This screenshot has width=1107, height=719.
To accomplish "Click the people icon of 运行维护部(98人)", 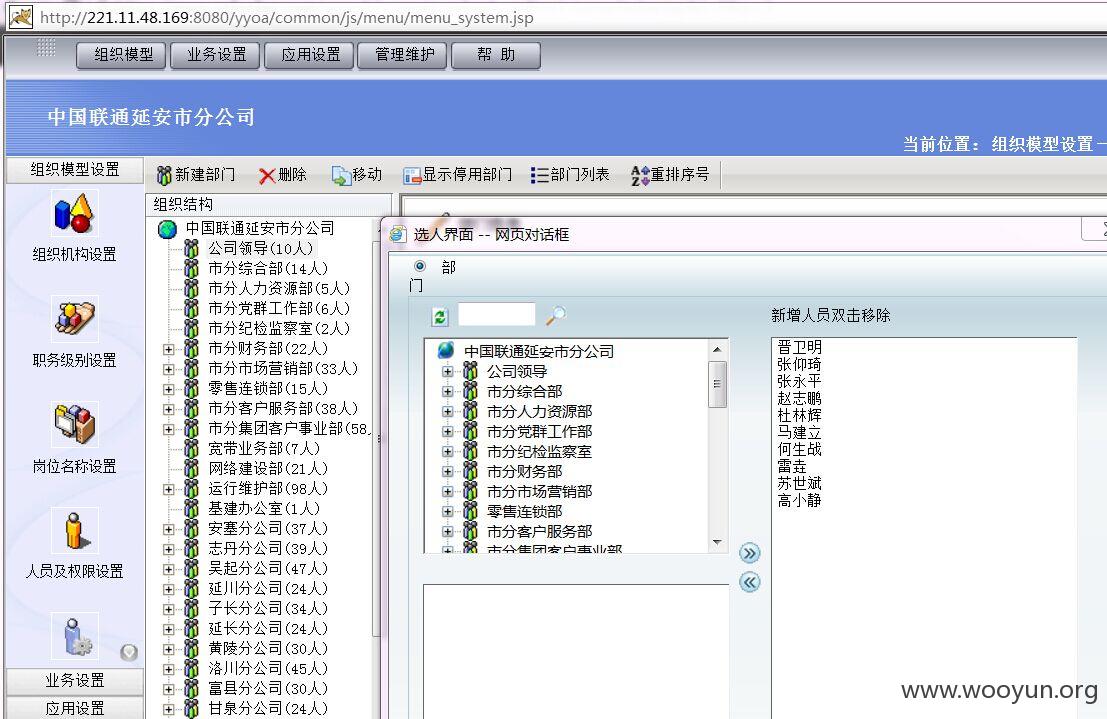I will click(x=191, y=489).
